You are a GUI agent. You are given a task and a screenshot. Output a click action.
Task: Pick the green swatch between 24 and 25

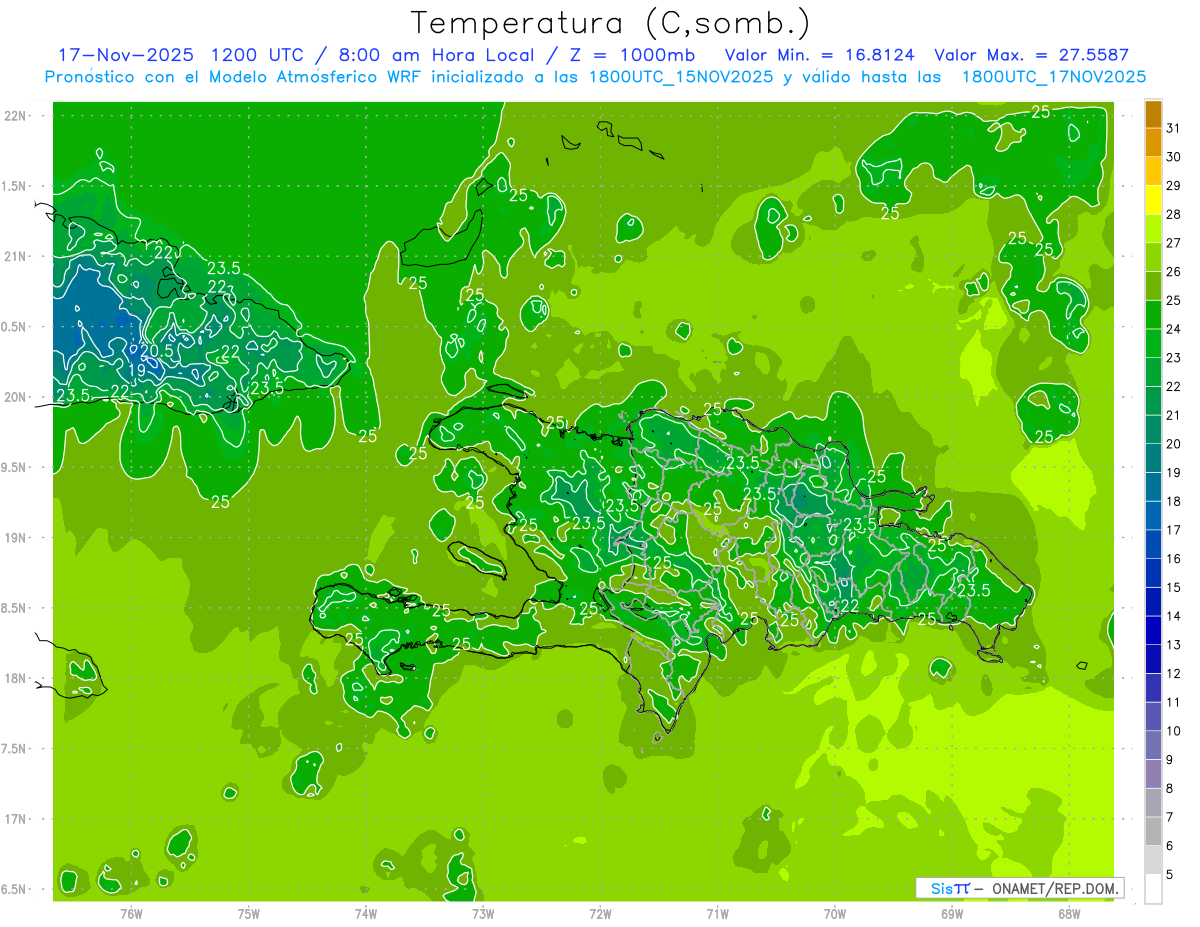click(x=1153, y=315)
